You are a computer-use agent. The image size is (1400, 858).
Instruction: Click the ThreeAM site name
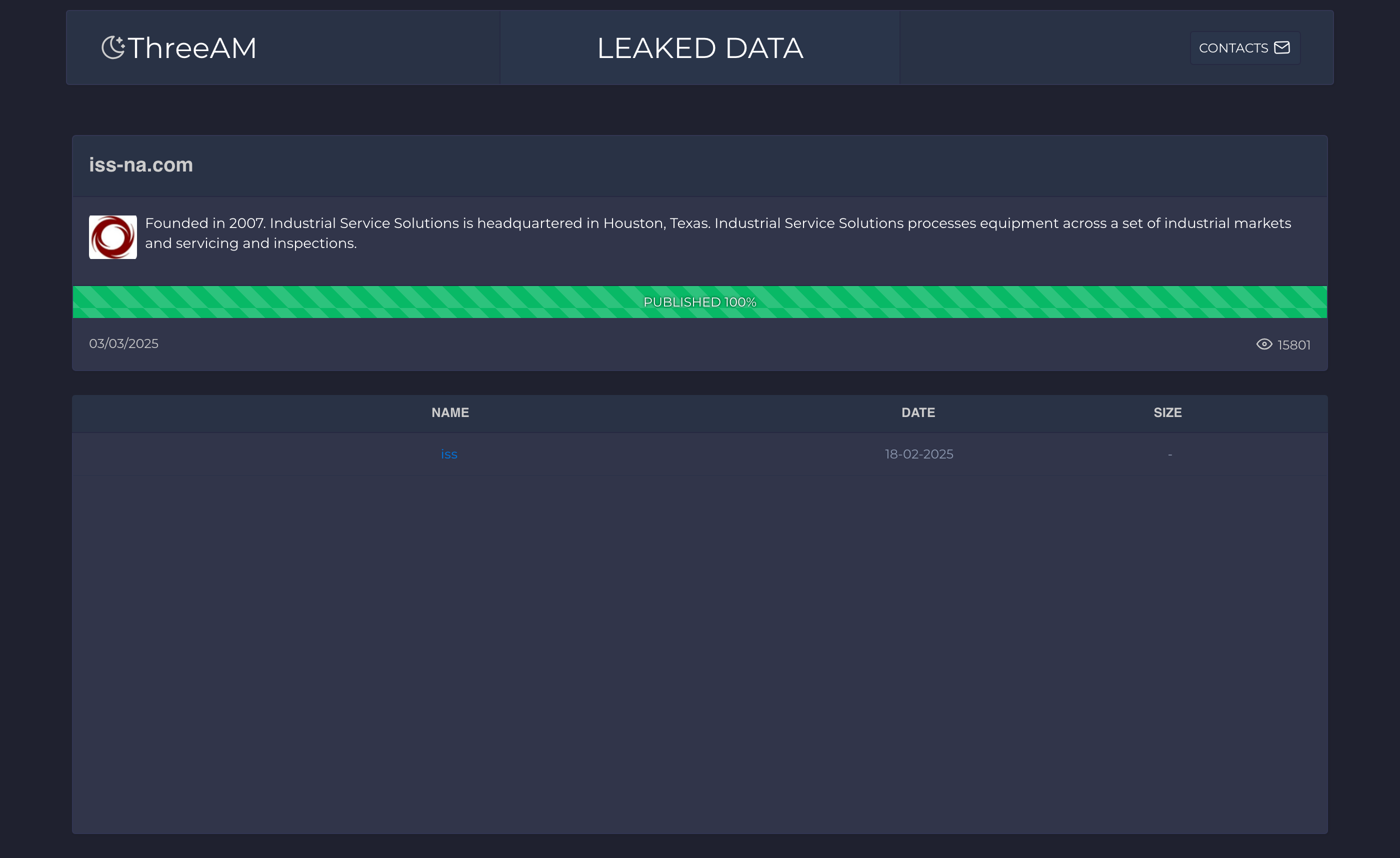[192, 47]
